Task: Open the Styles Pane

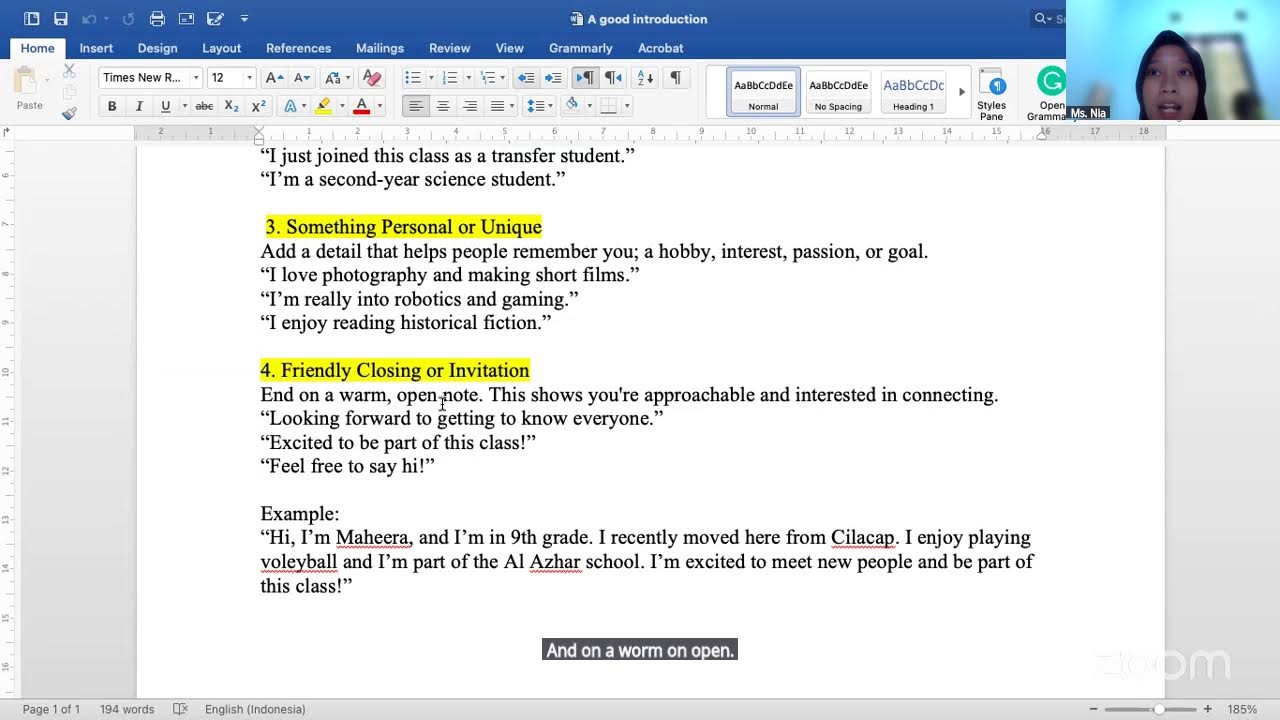Action: coord(991,95)
